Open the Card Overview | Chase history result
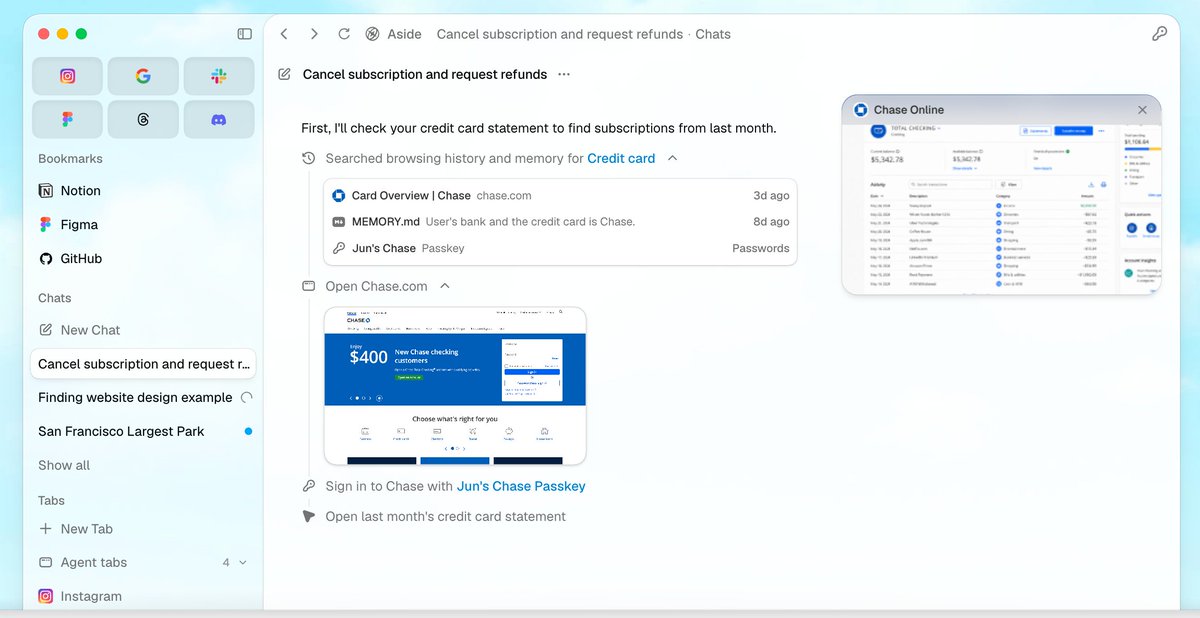The height and width of the screenshot is (618, 1200). 560,196
